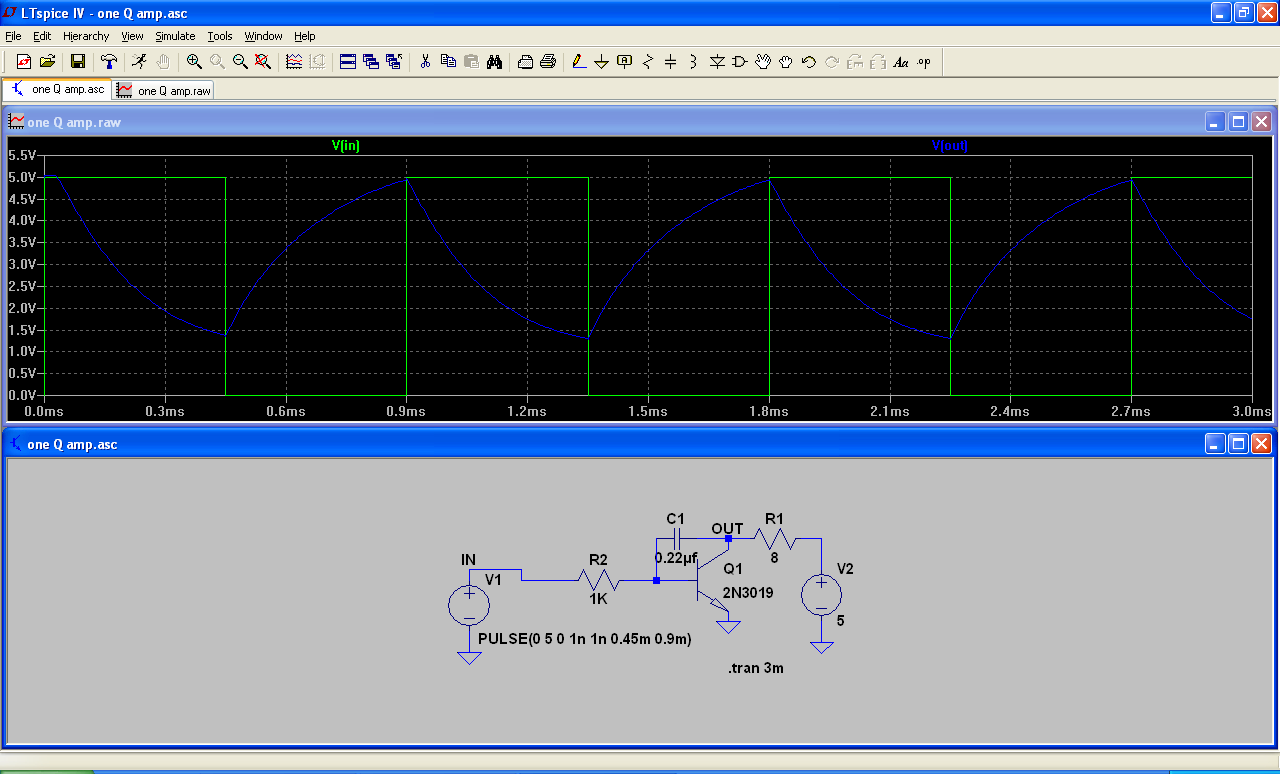Open the component gate icon

click(x=740, y=62)
